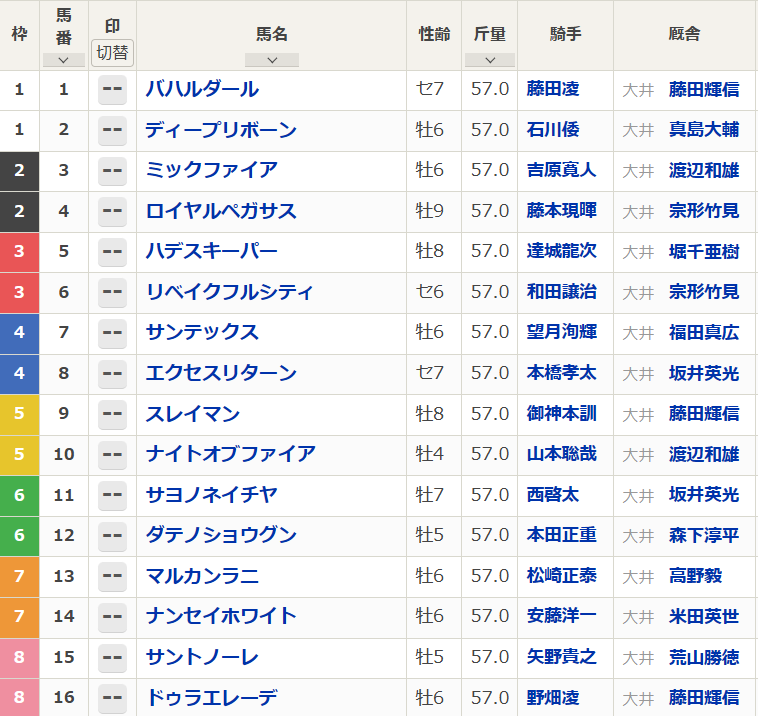Open horse page for ナイトオブファイア

(231, 454)
